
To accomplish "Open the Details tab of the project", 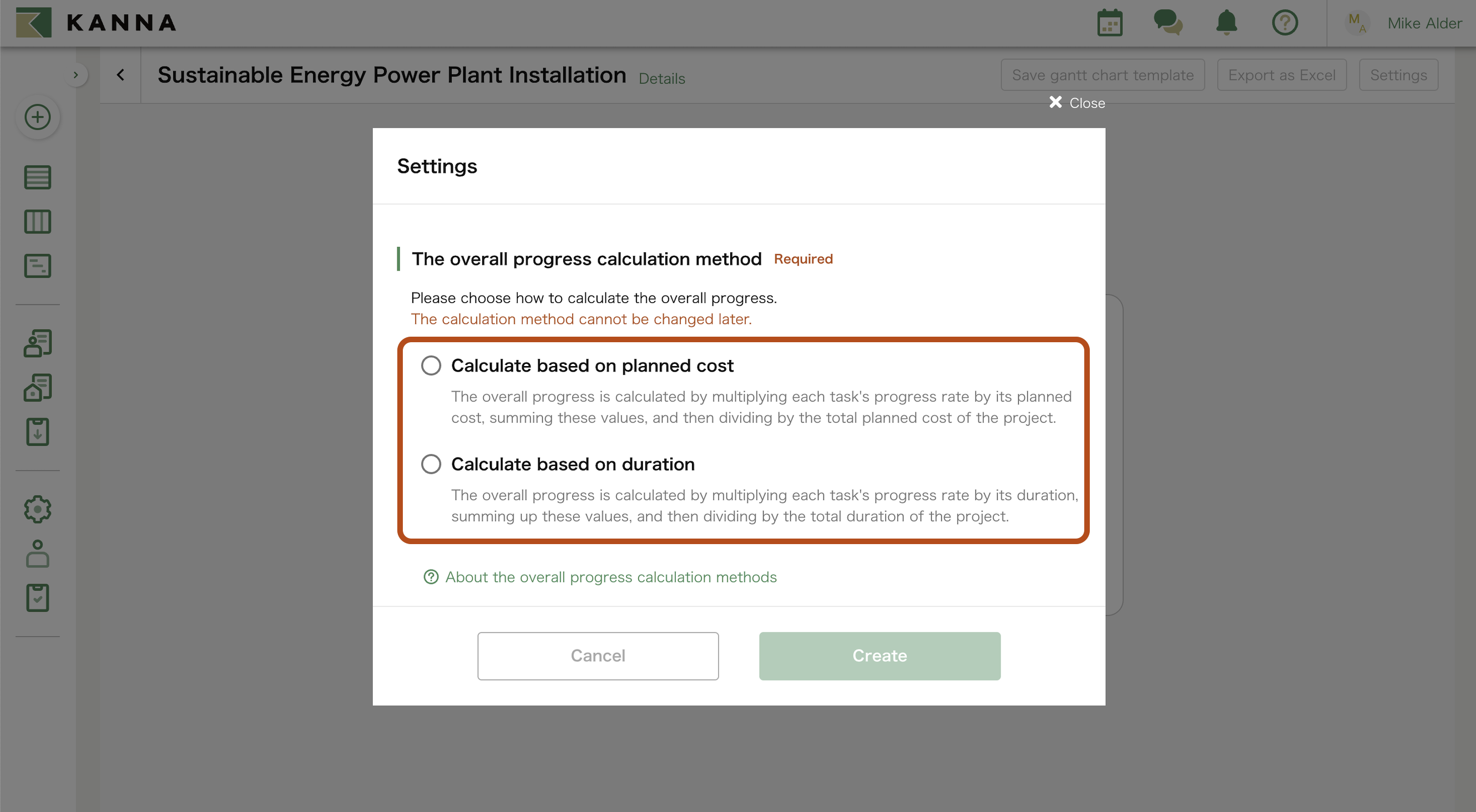I will click(x=661, y=78).
